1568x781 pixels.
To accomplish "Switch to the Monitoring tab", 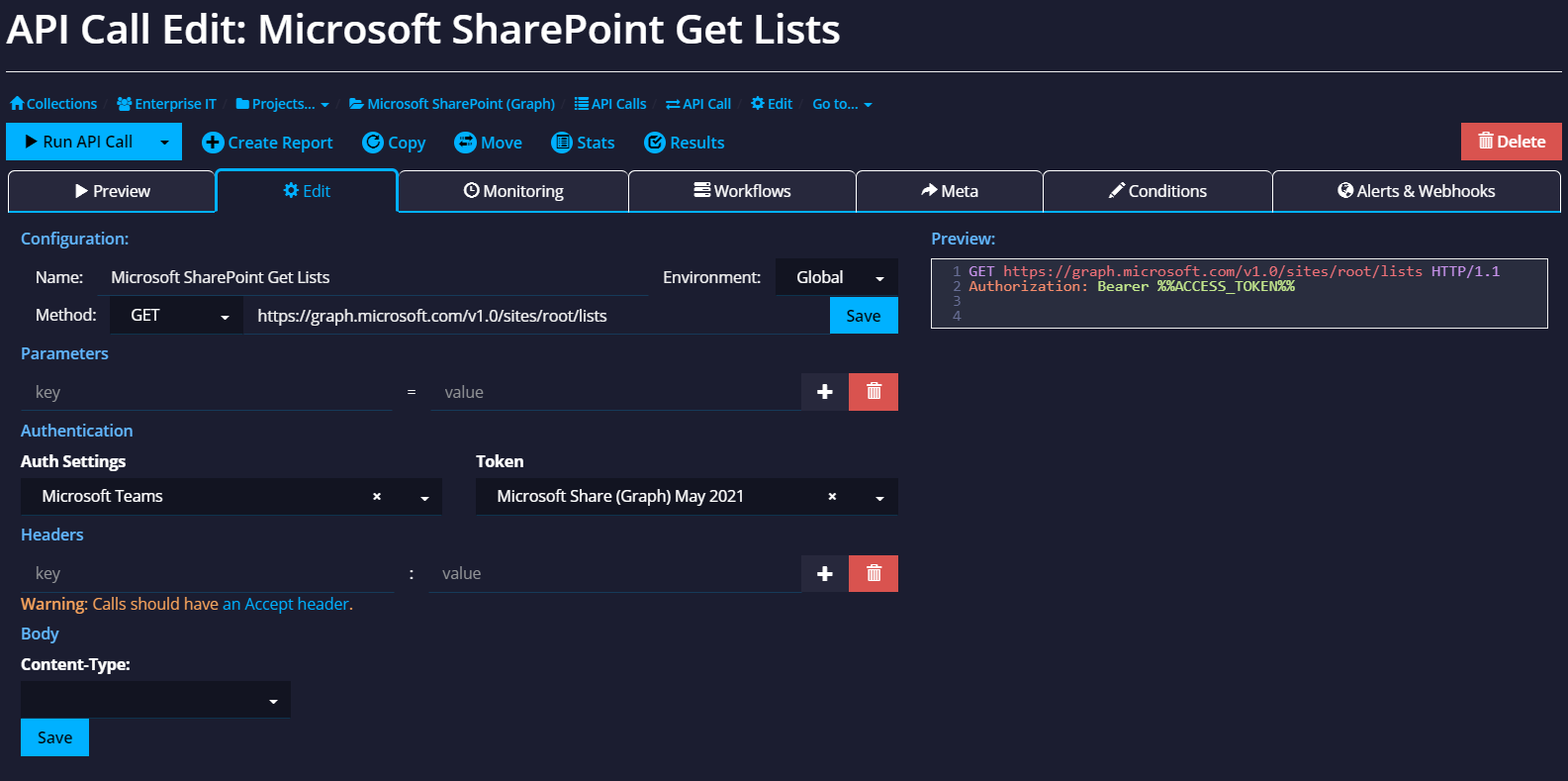I will coord(513,191).
